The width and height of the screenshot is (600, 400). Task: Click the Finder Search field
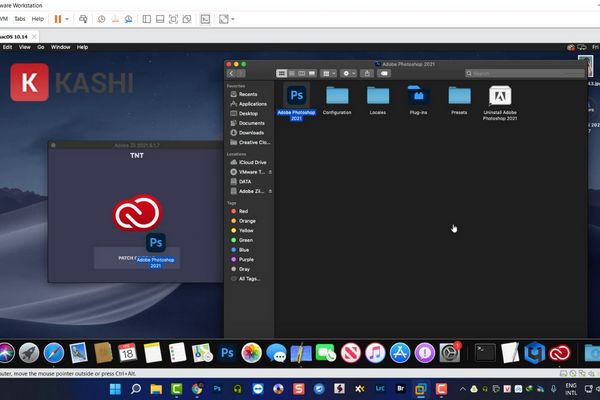[524, 73]
